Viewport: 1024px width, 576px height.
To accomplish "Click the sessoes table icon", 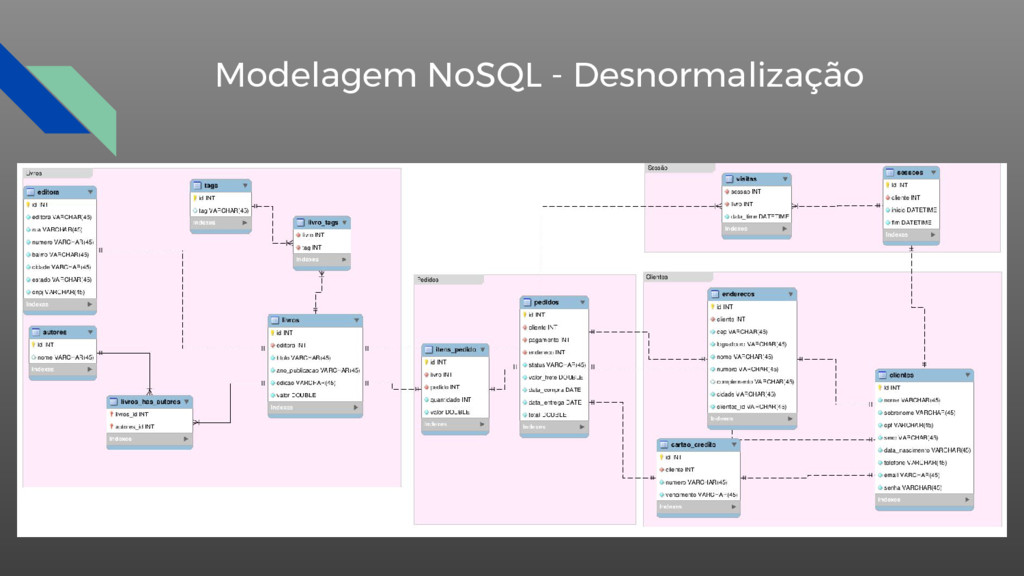I will [x=889, y=172].
